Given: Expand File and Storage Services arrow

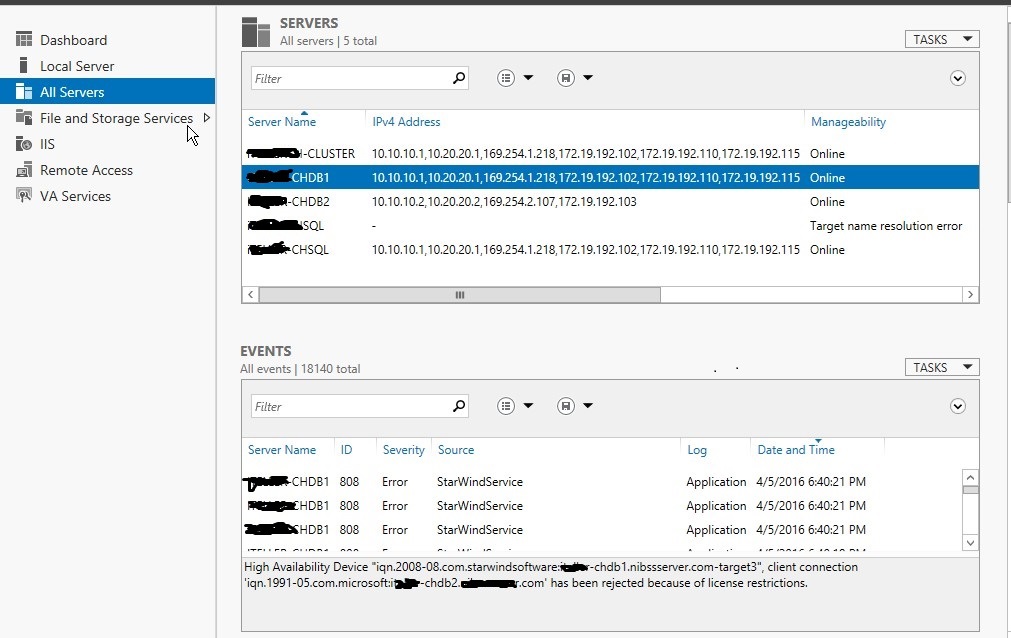Looking at the screenshot, I should tap(206, 117).
